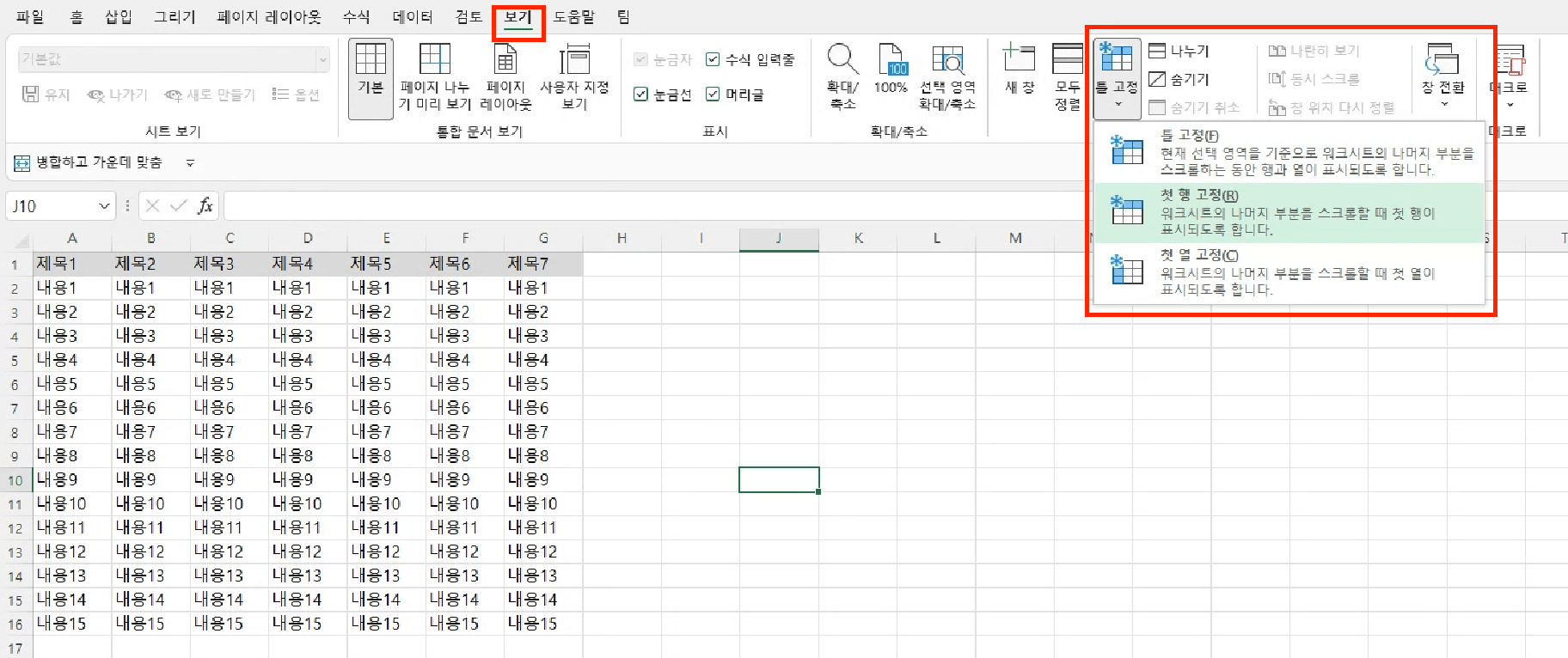Click the J10 Name Box field
The width and height of the screenshot is (1568, 658).
50,206
